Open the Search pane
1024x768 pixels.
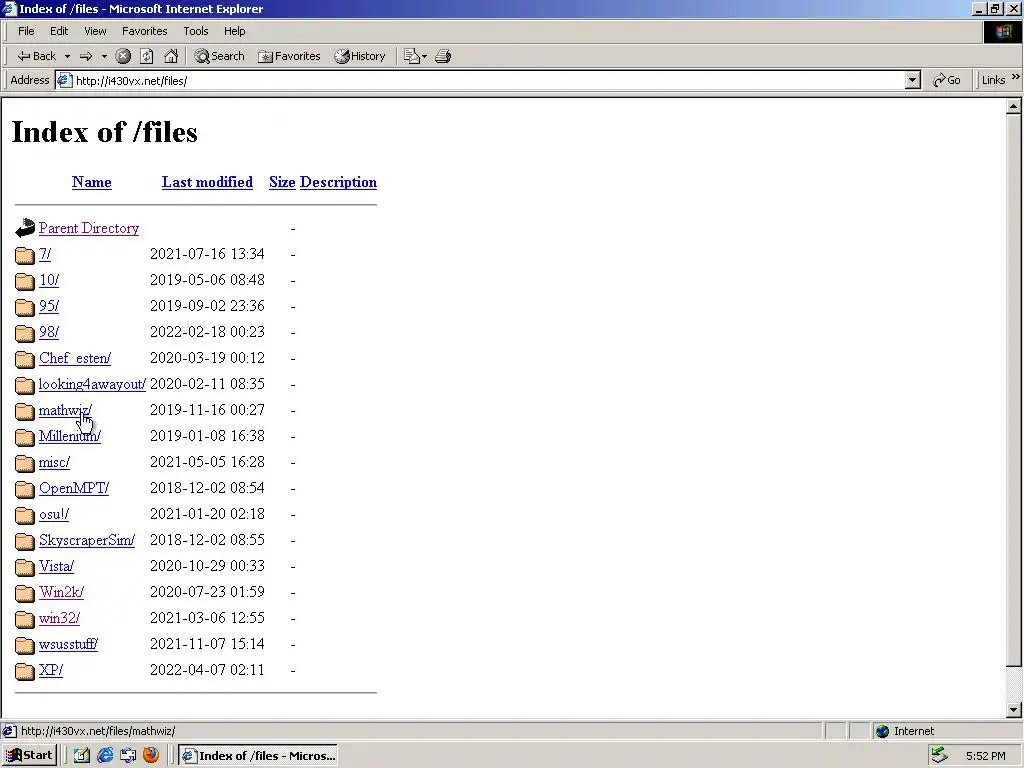click(x=219, y=56)
